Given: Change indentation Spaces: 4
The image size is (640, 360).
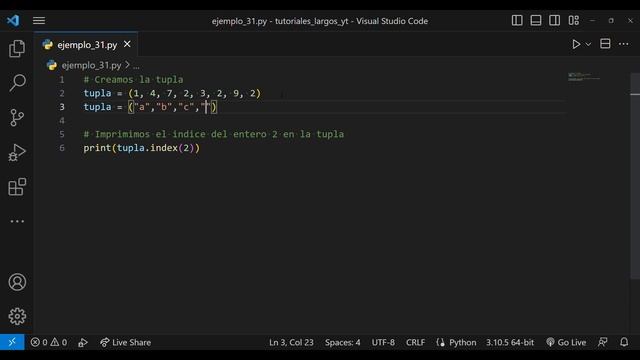Looking at the screenshot, I should (342, 342).
